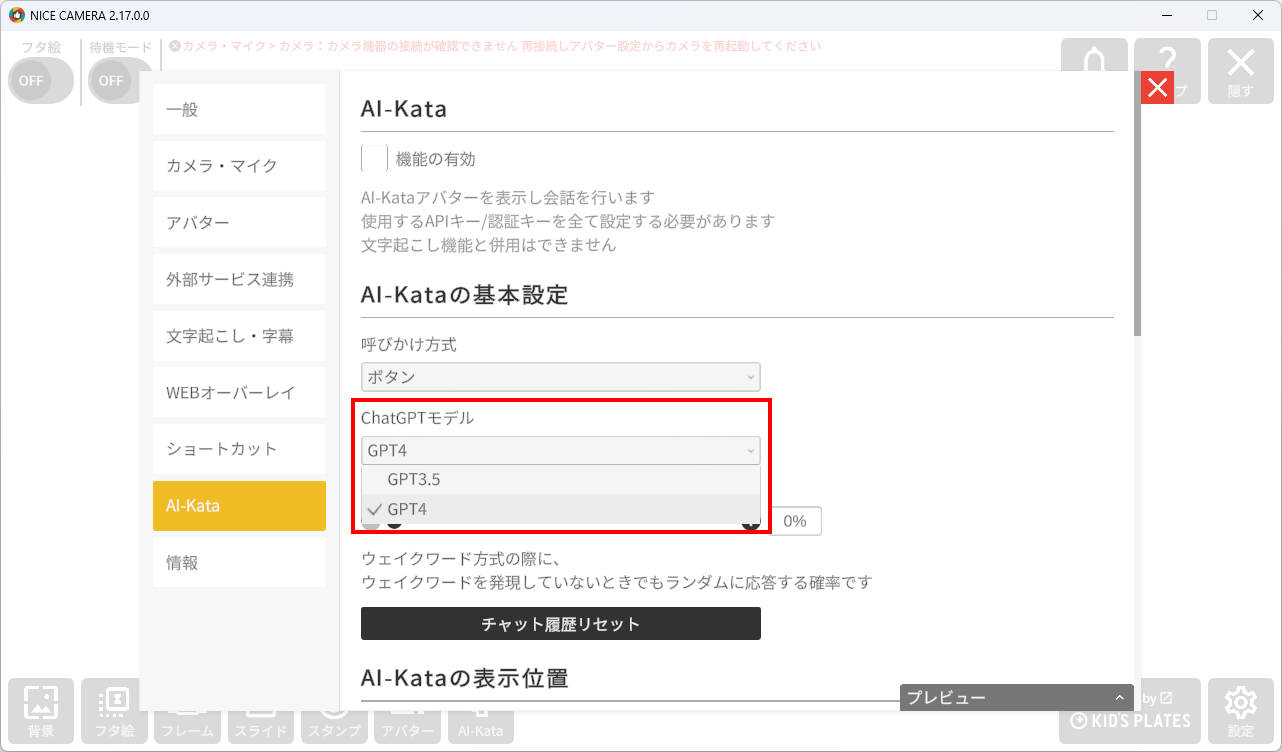This screenshot has width=1282, height=752.
Task: Open the スタンプ stamp tool
Action: tap(334, 727)
